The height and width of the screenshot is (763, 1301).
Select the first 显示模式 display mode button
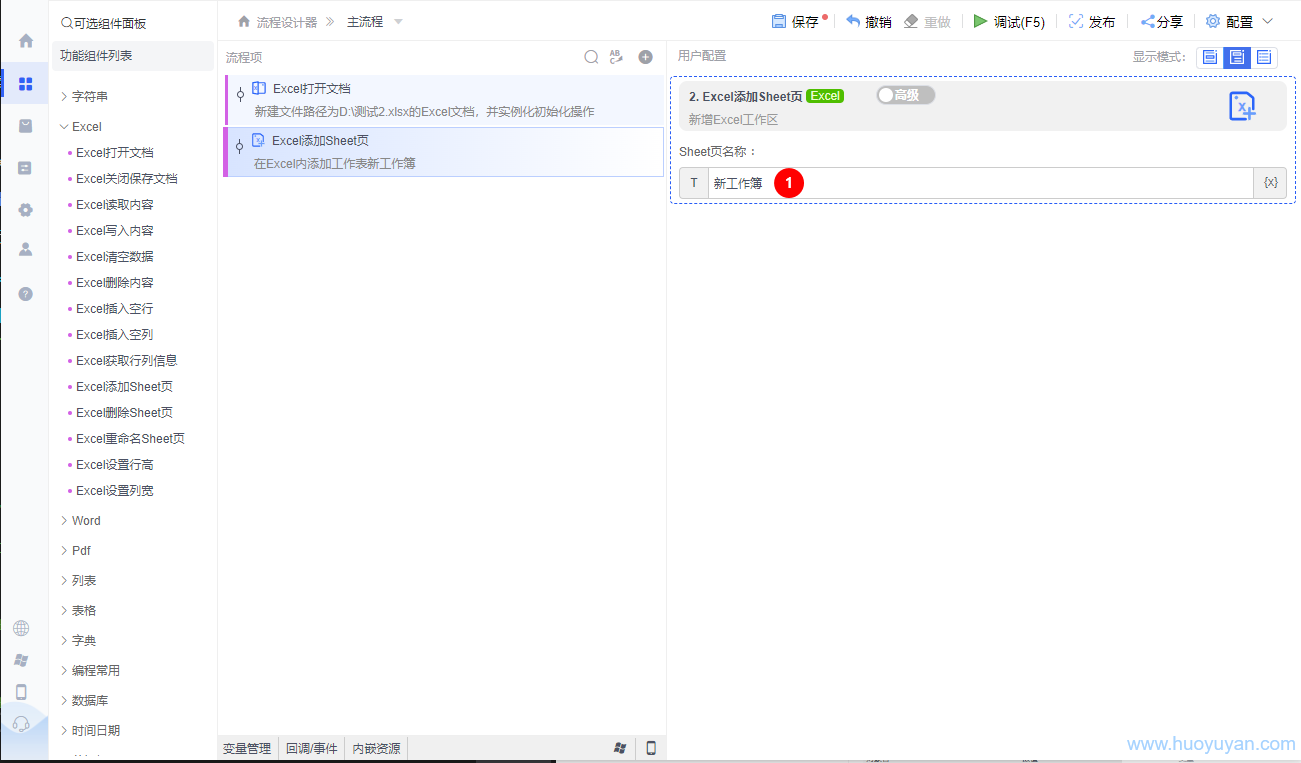[x=1210, y=57]
